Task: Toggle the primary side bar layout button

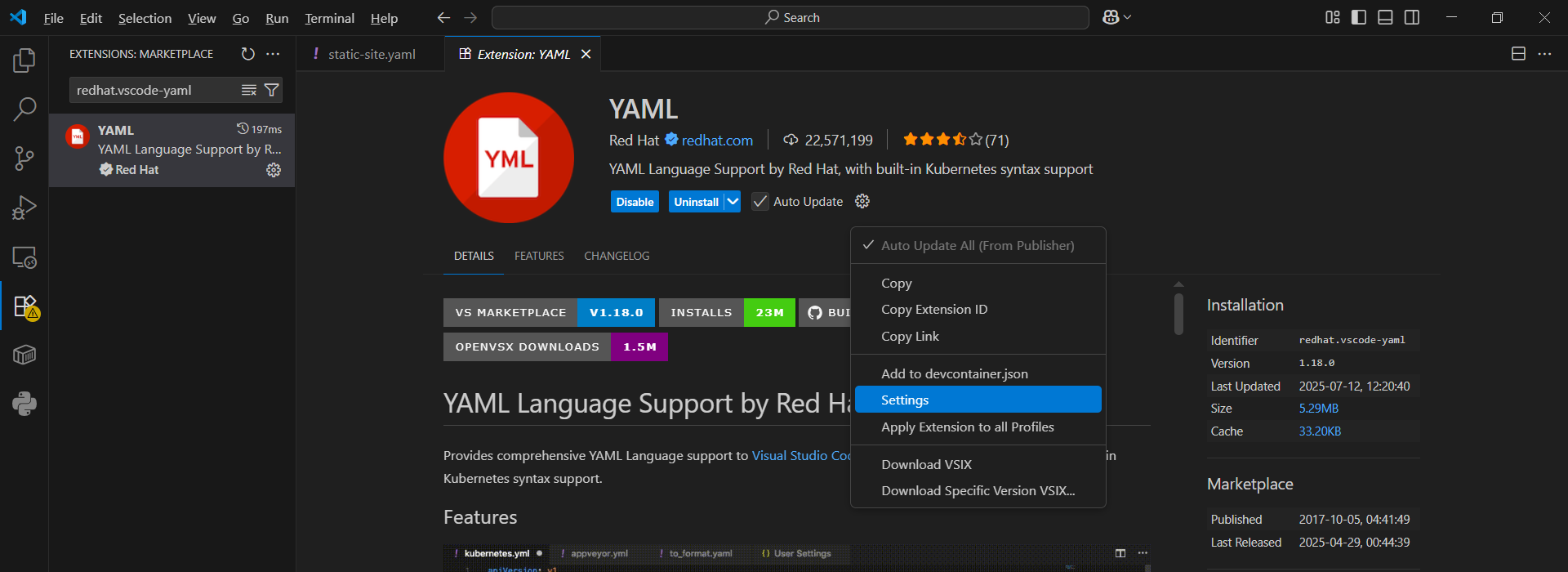Action: coord(1359,17)
